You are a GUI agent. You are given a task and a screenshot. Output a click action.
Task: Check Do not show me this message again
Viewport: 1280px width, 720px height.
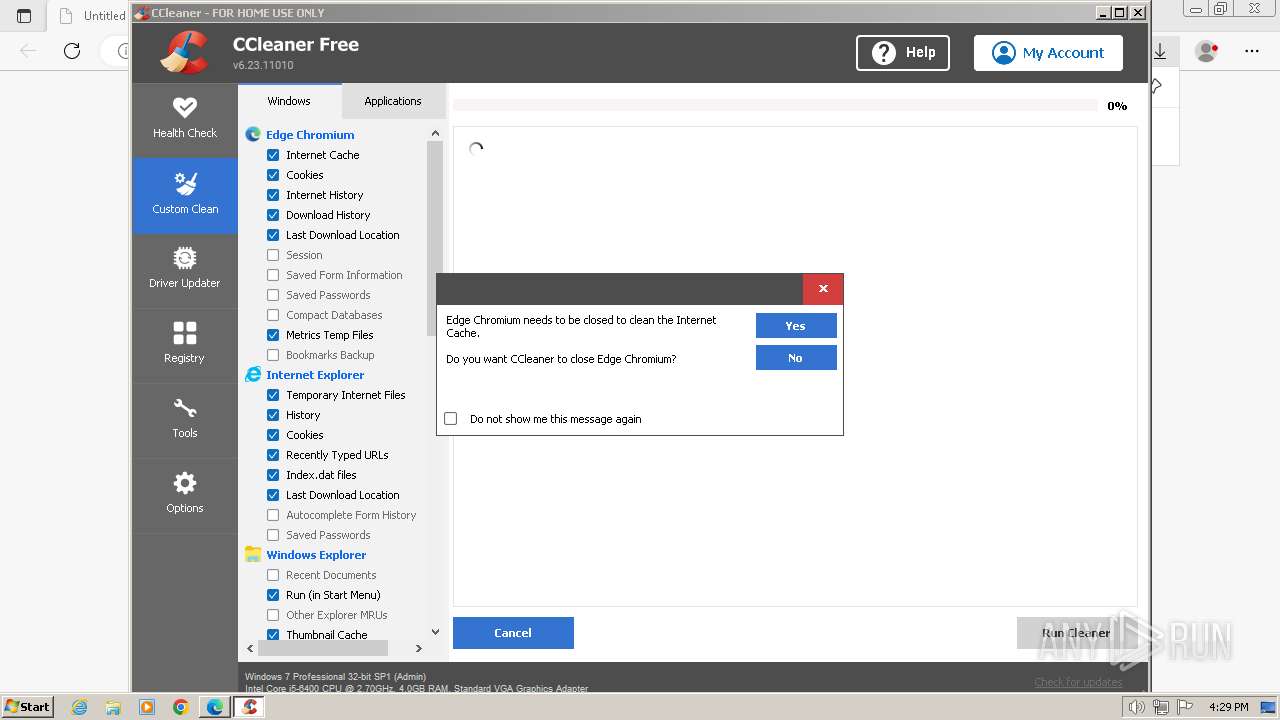coord(450,419)
